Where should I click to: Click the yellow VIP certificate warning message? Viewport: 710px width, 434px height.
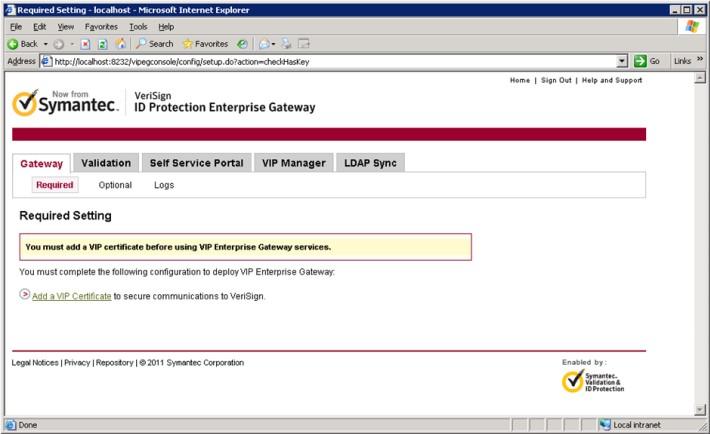click(x=245, y=247)
